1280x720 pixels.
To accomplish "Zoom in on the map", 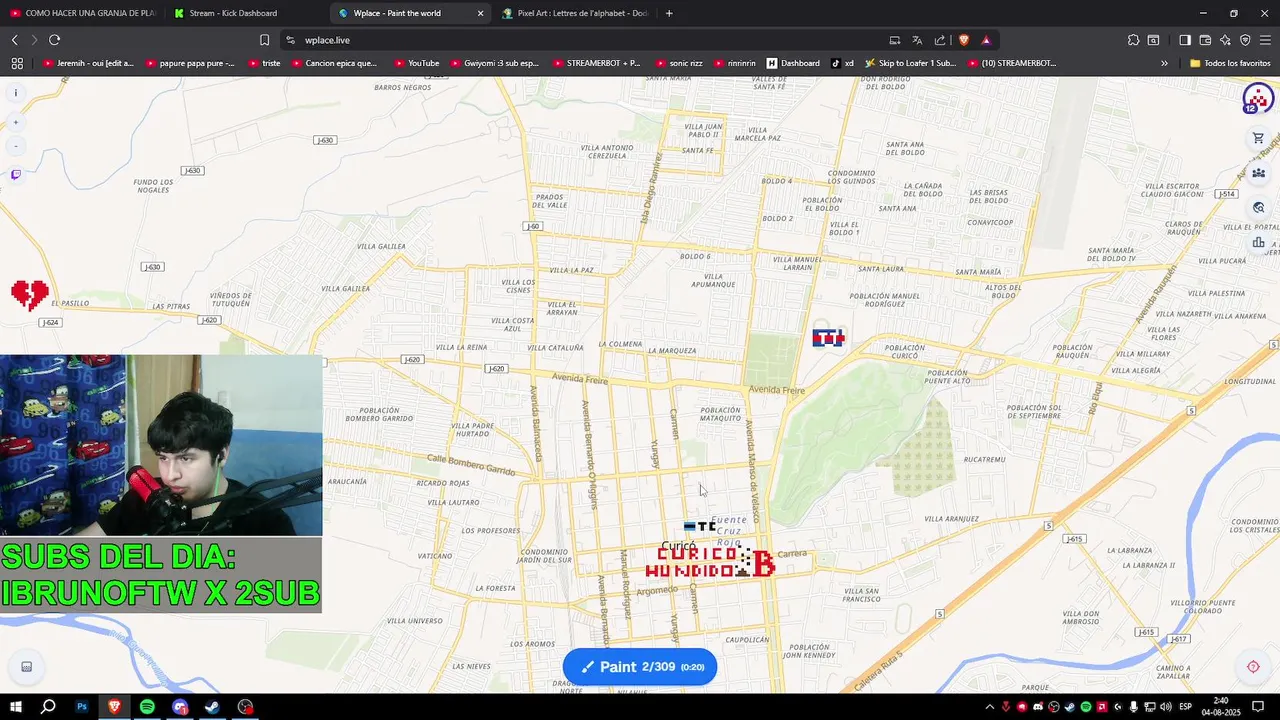I will pos(15,122).
